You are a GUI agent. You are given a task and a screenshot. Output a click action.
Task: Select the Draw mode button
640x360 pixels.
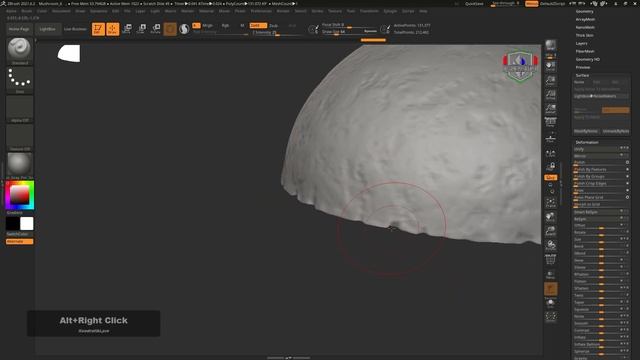pos(113,29)
